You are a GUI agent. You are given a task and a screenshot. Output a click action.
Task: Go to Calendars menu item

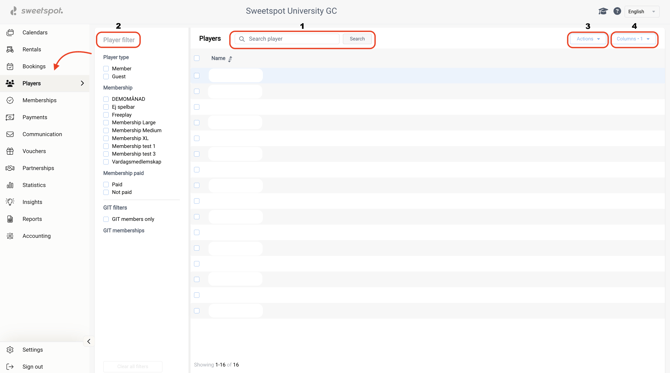35,32
